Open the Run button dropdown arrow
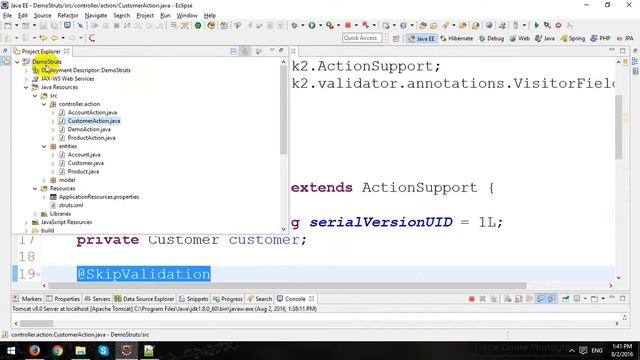 tap(320, 25)
